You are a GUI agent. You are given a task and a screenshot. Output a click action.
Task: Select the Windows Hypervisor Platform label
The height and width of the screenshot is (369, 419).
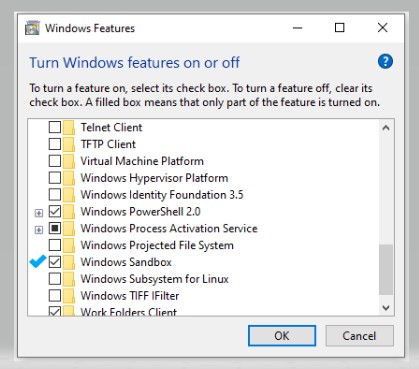[154, 178]
